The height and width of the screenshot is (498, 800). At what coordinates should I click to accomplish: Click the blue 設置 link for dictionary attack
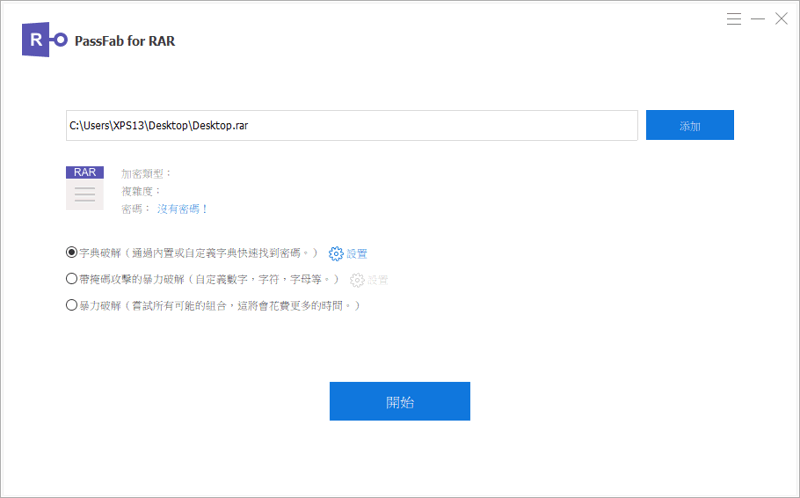(x=357, y=254)
